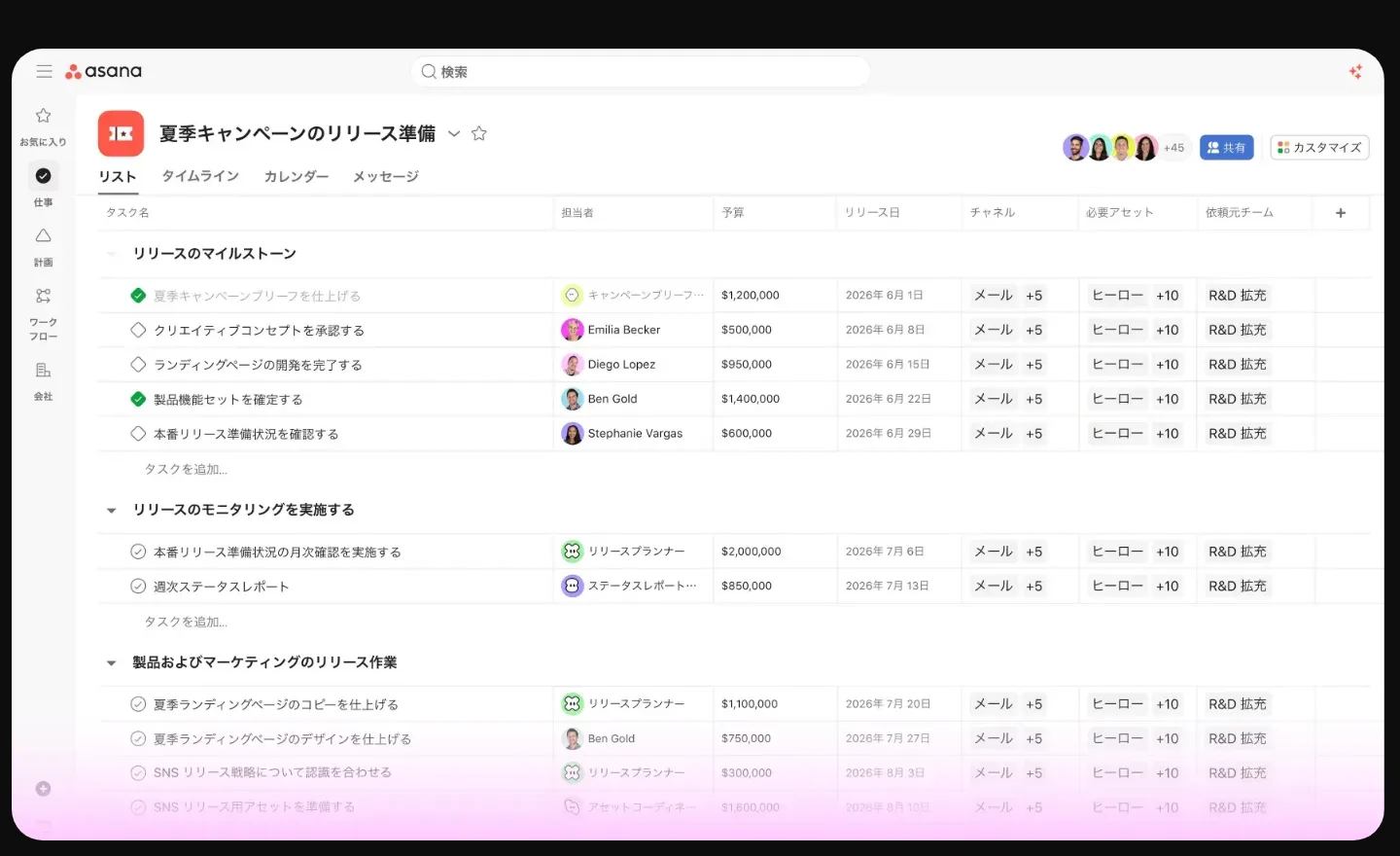1400x856 pixels.
Task: Click R&D 拡充 tag in Stephanie Vargas row
Action: (x=1238, y=434)
